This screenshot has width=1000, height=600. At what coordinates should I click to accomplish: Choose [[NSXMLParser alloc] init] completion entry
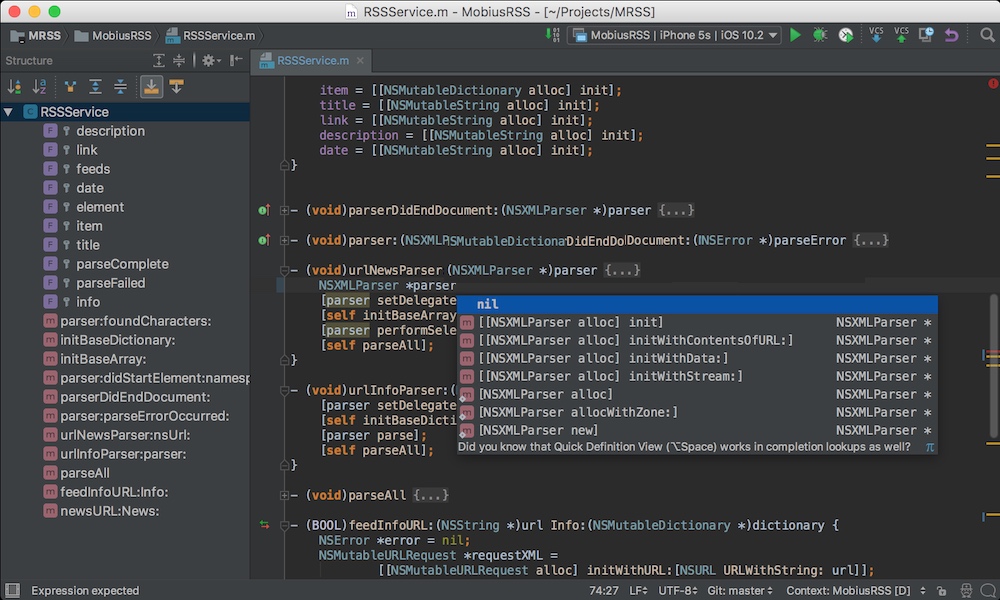click(697, 323)
